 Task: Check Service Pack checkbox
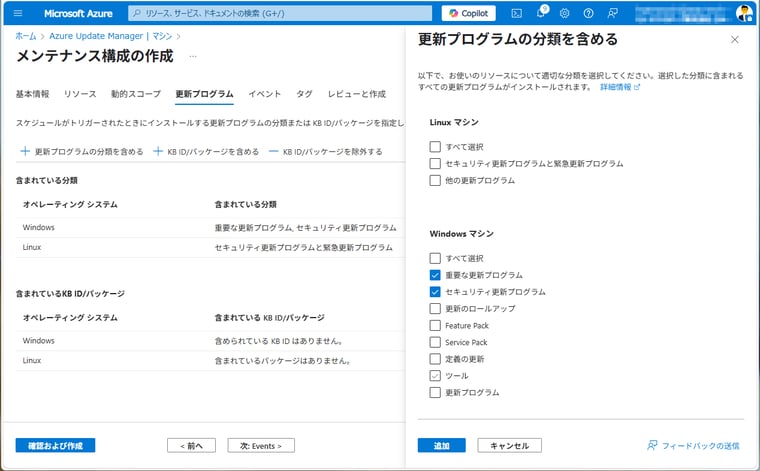435,342
